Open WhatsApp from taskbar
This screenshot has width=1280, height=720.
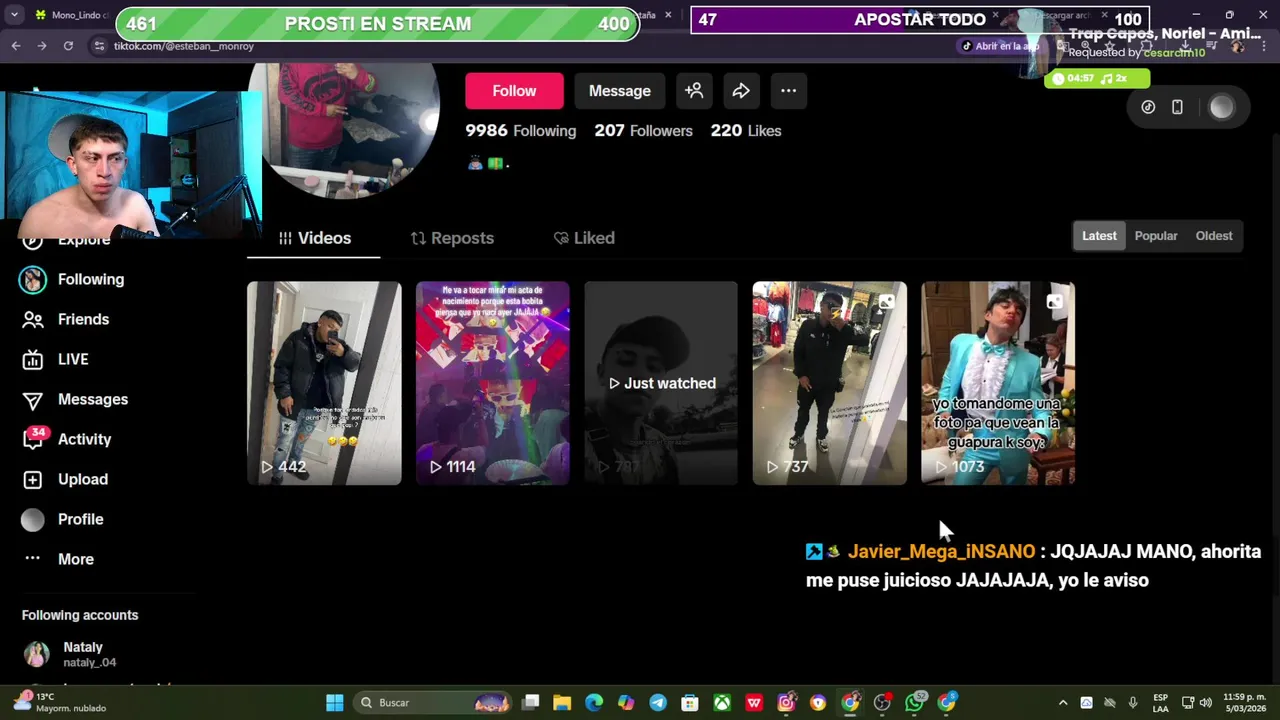[x=914, y=703]
